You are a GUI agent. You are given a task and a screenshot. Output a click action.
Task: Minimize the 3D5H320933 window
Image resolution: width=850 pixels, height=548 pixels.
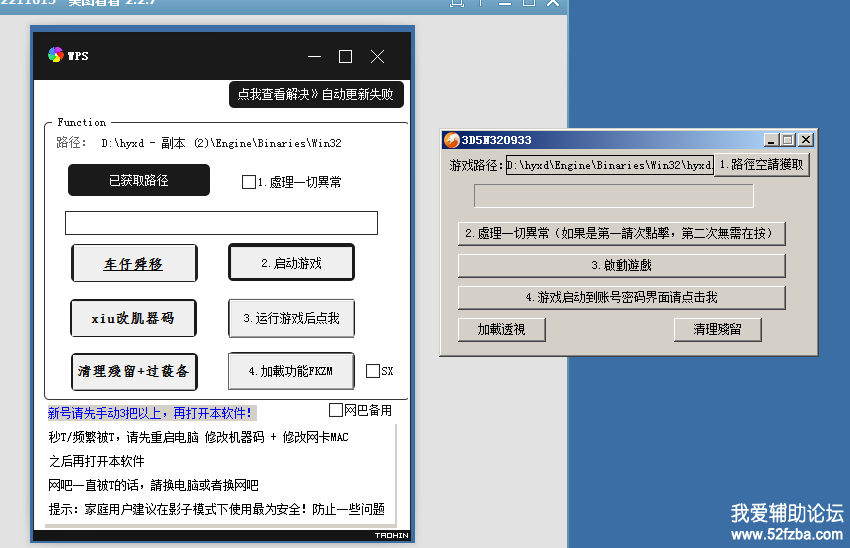click(771, 140)
